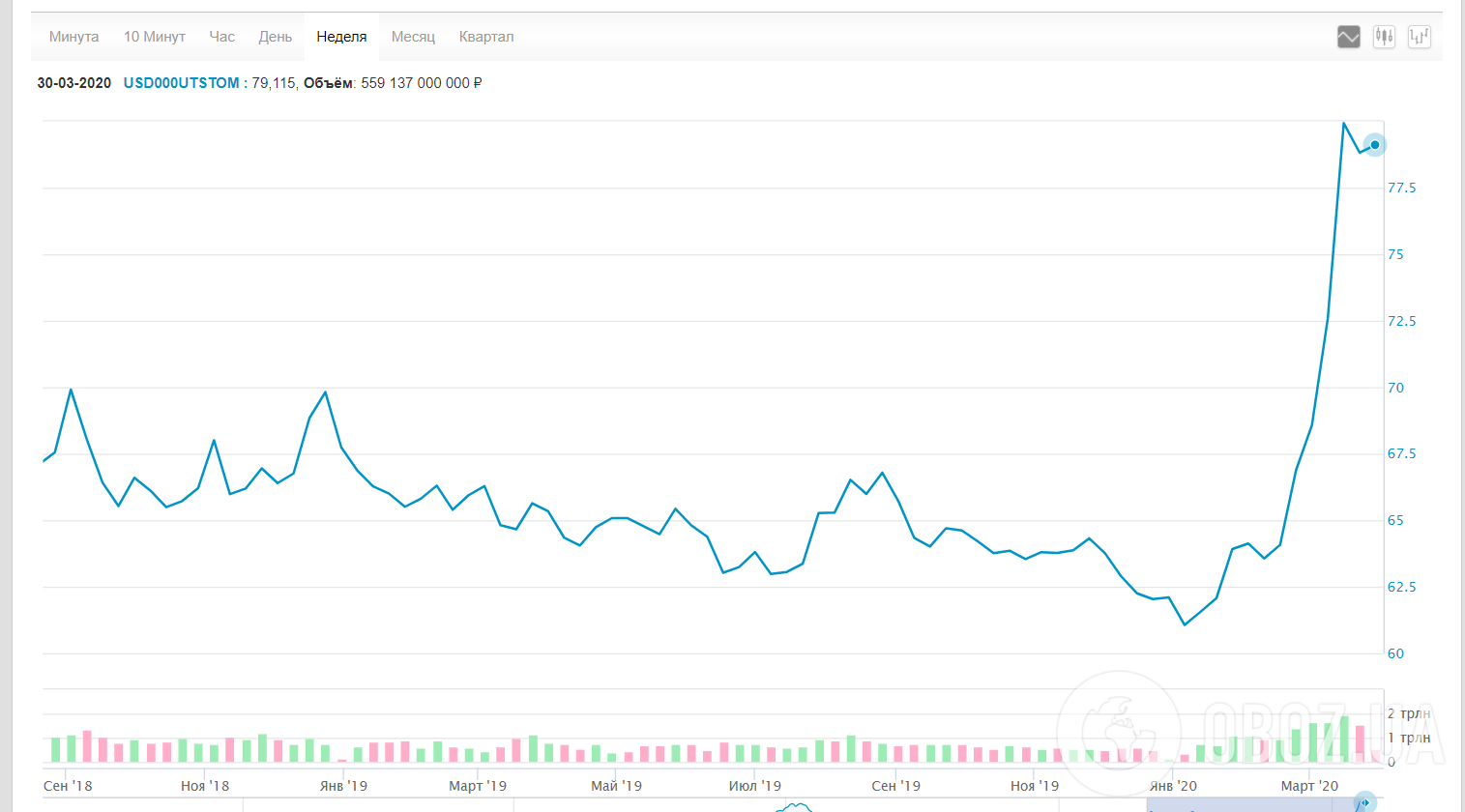Click the highlighted last data point marker
This screenshot has width=1465, height=812.
click(1374, 145)
